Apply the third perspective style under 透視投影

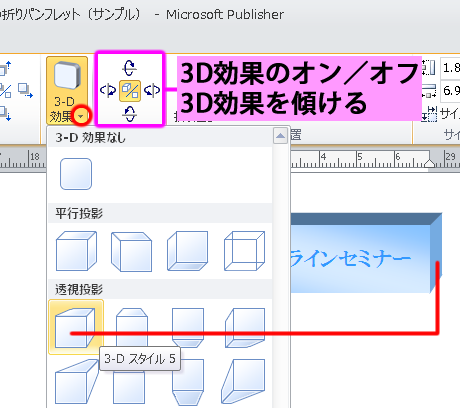pyautogui.click(x=188, y=328)
